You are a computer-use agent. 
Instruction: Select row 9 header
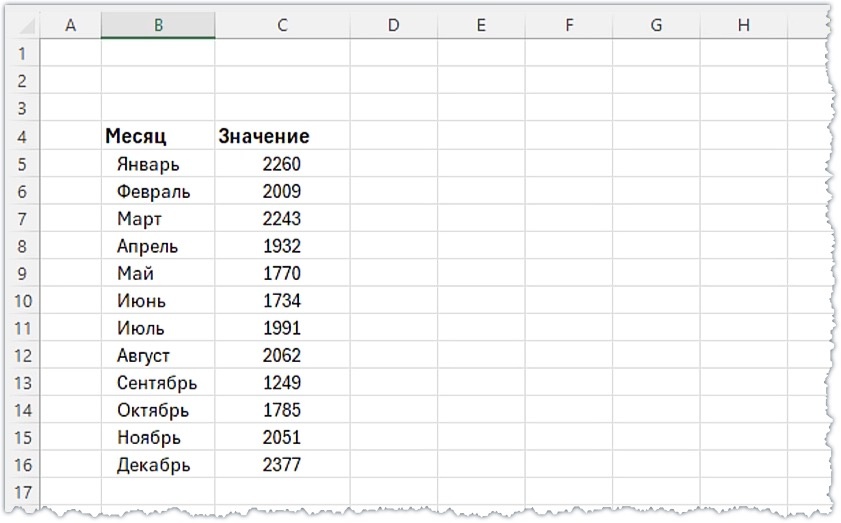point(22,272)
